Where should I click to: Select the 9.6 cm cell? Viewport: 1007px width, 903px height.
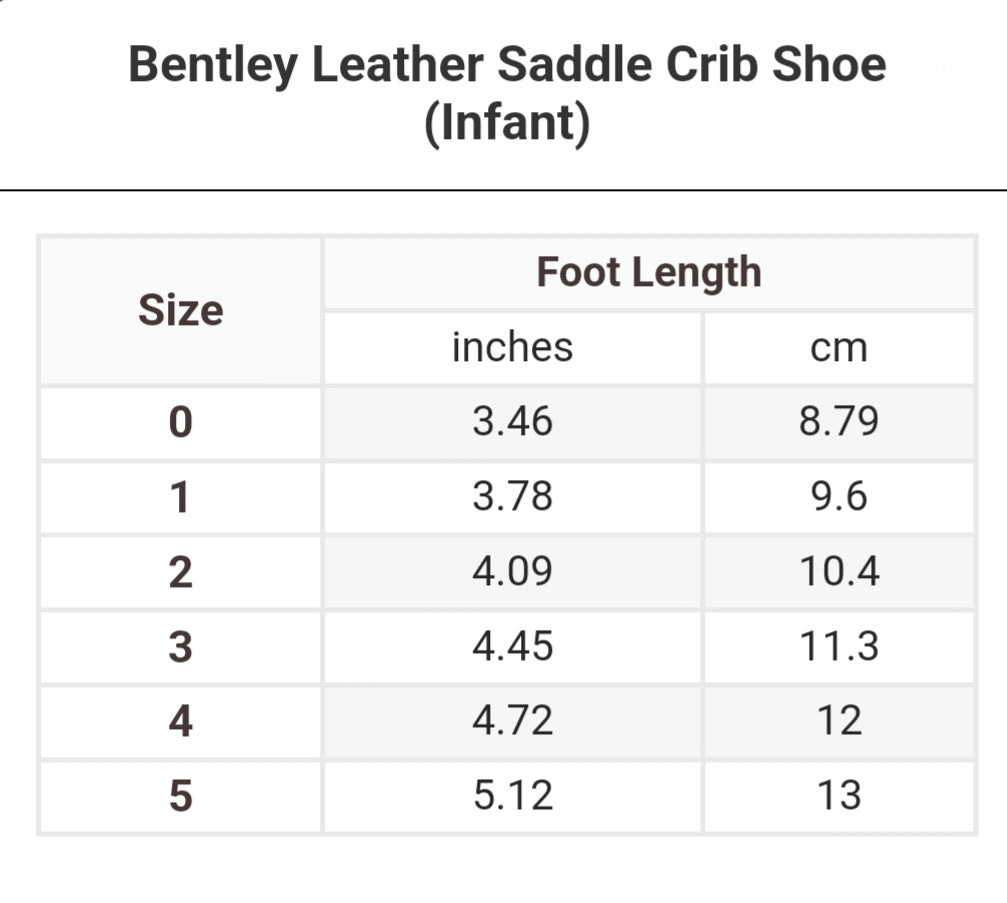838,497
